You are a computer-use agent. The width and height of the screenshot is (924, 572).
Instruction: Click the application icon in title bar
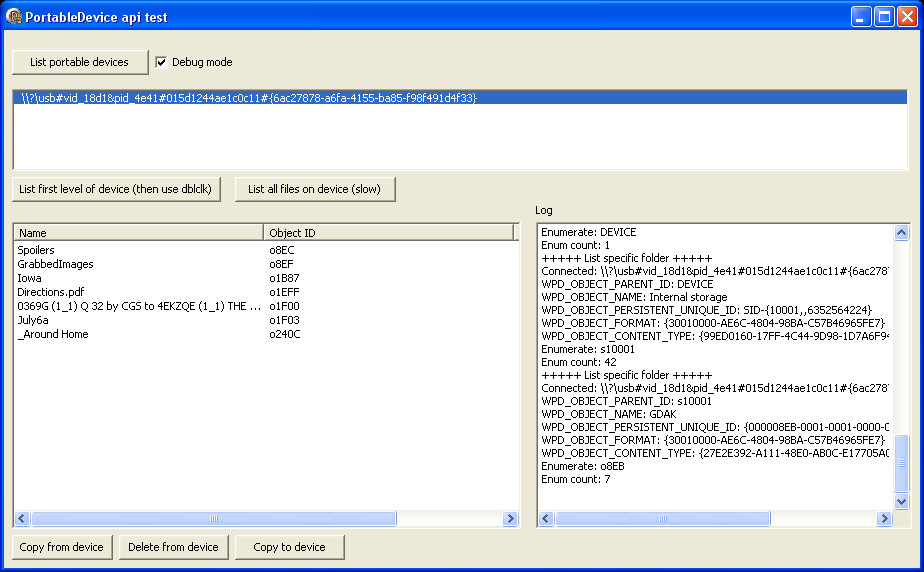14,16
